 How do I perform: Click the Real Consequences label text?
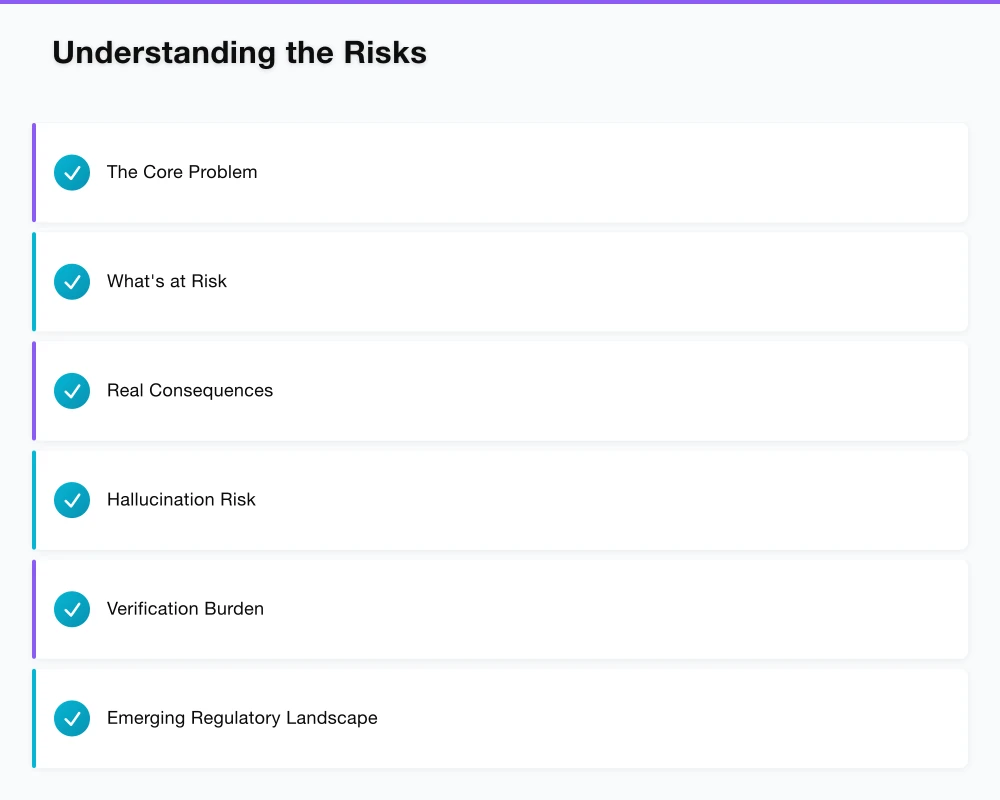(190, 391)
